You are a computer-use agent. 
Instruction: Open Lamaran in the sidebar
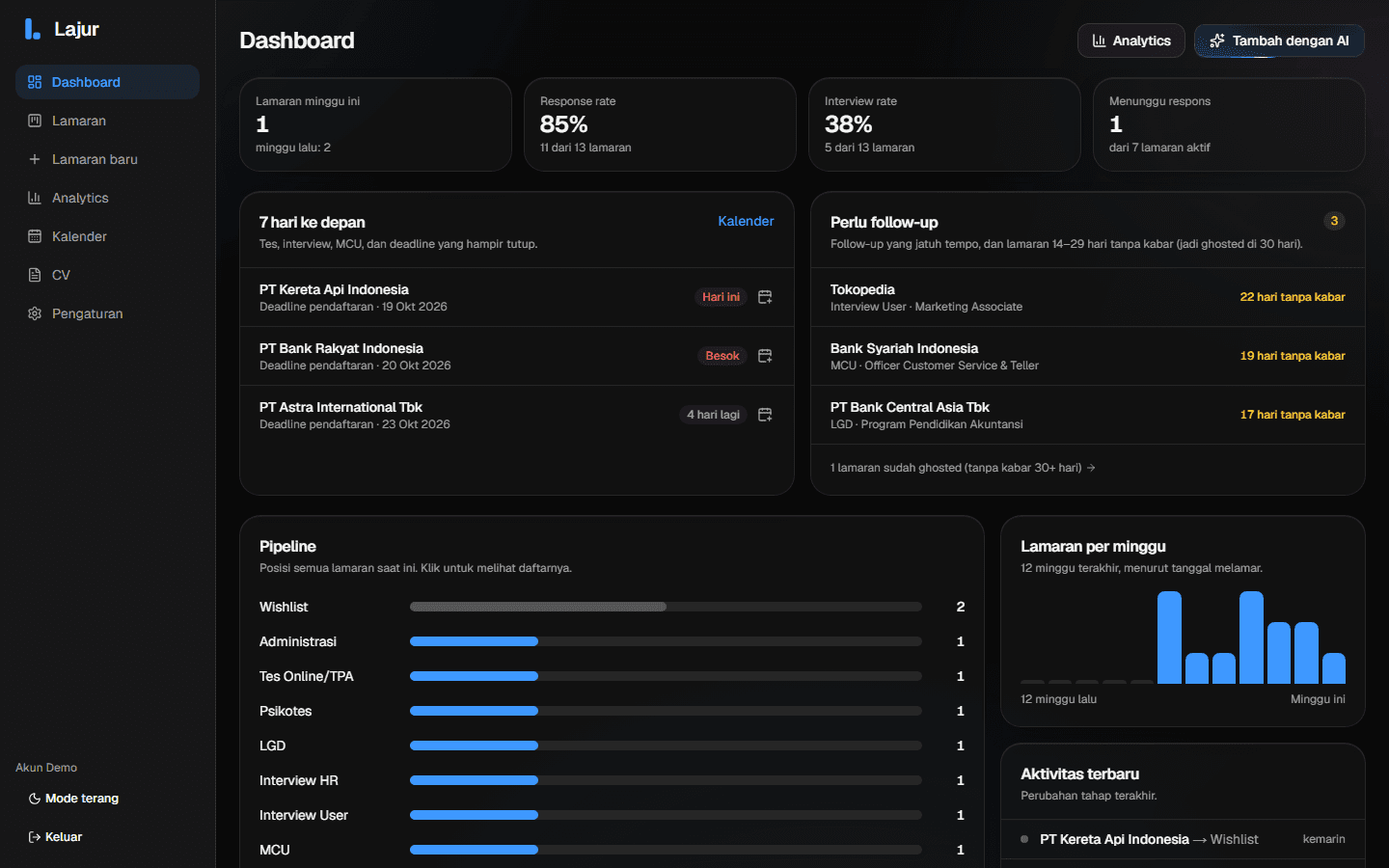(x=107, y=121)
